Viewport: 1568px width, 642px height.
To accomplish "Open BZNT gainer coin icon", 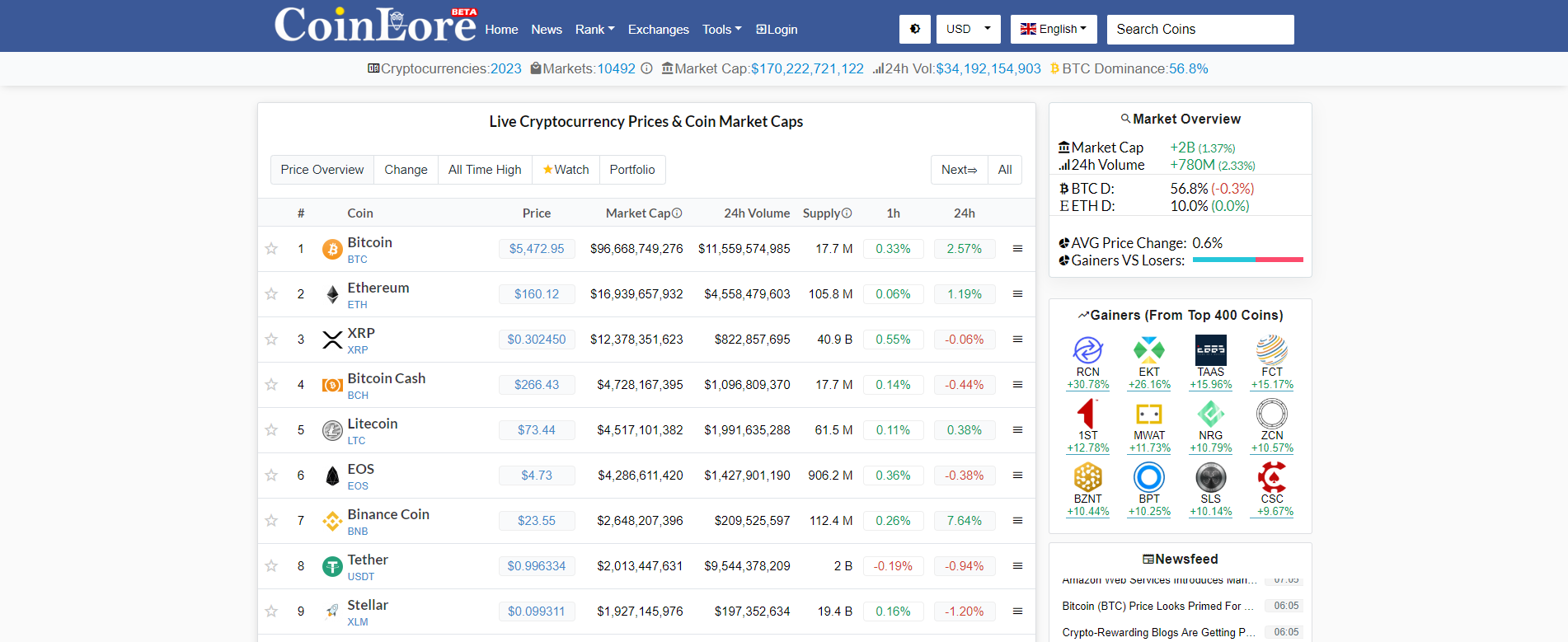I will click(x=1088, y=477).
